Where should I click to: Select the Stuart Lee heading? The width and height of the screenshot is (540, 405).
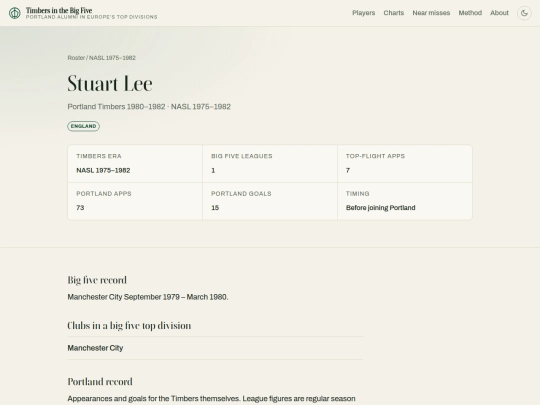pyautogui.click(x=110, y=84)
